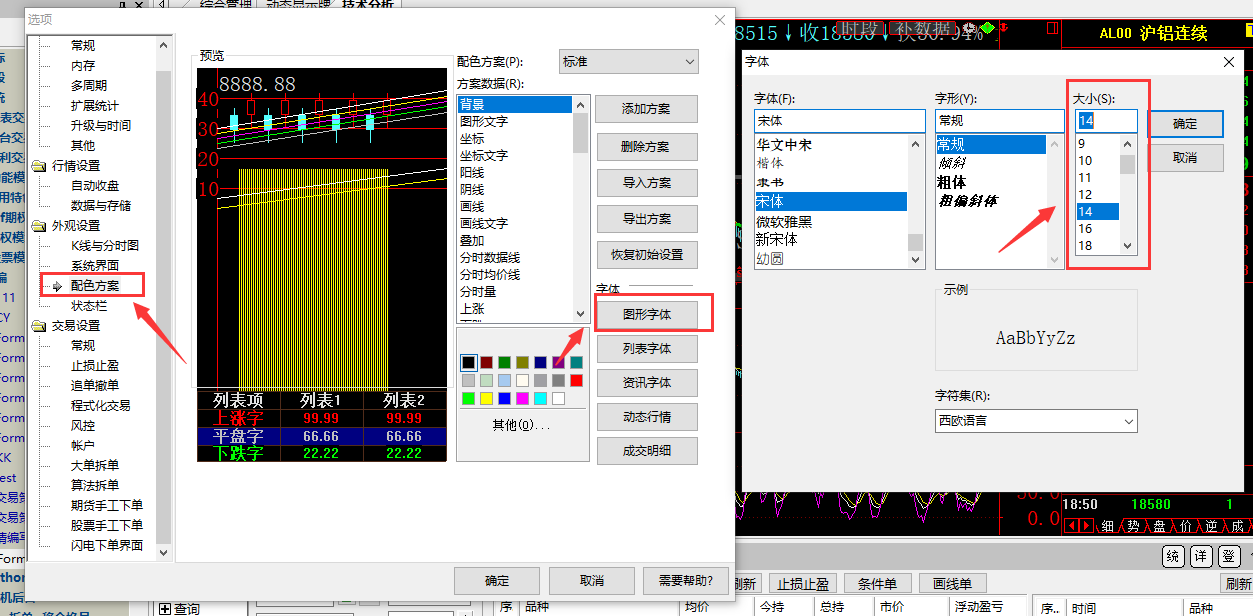1253x616 pixels.
Task: Click the 详 details icon button
Action: tap(1201, 557)
